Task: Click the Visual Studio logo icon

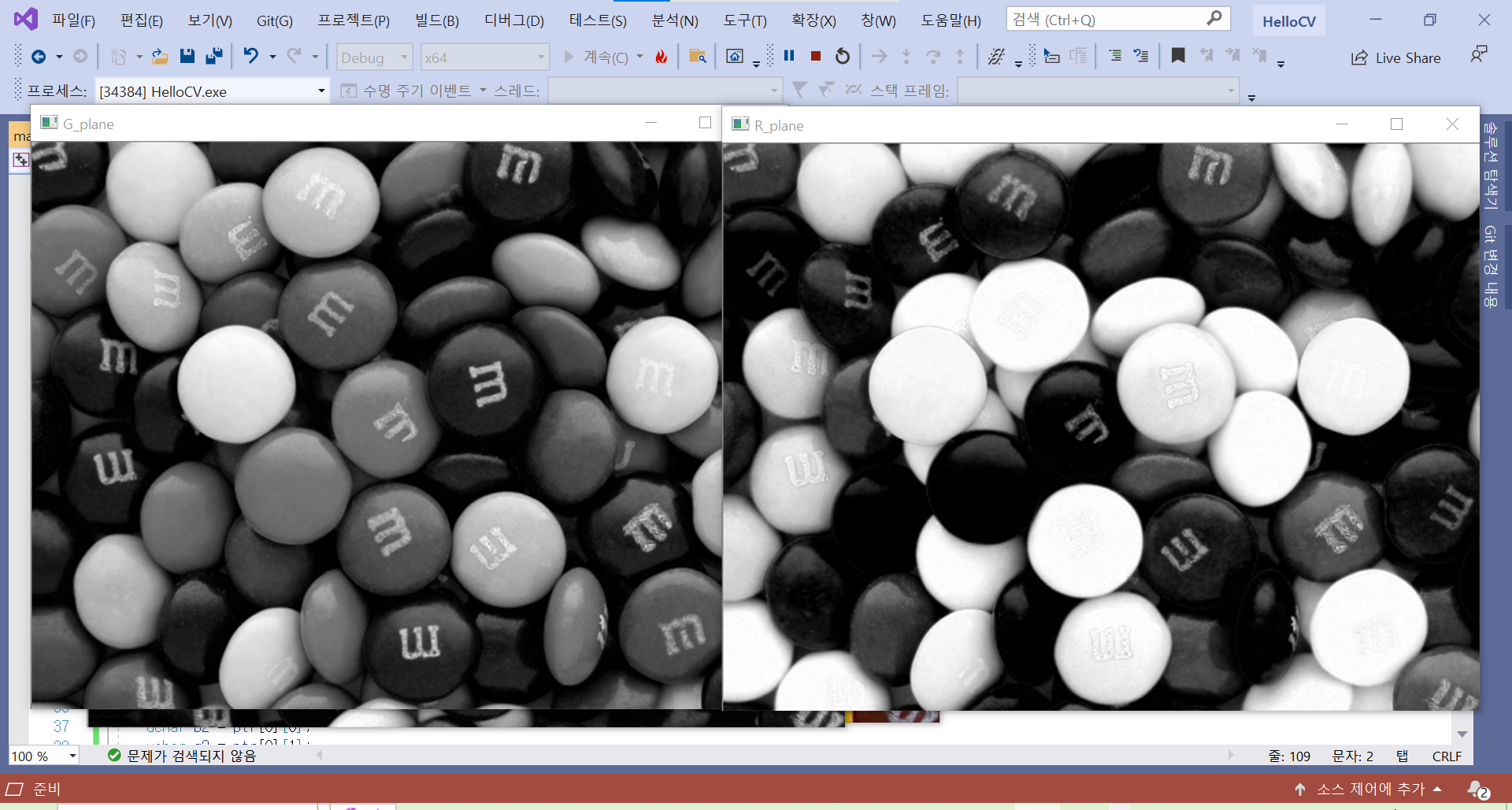Action: (x=26, y=19)
